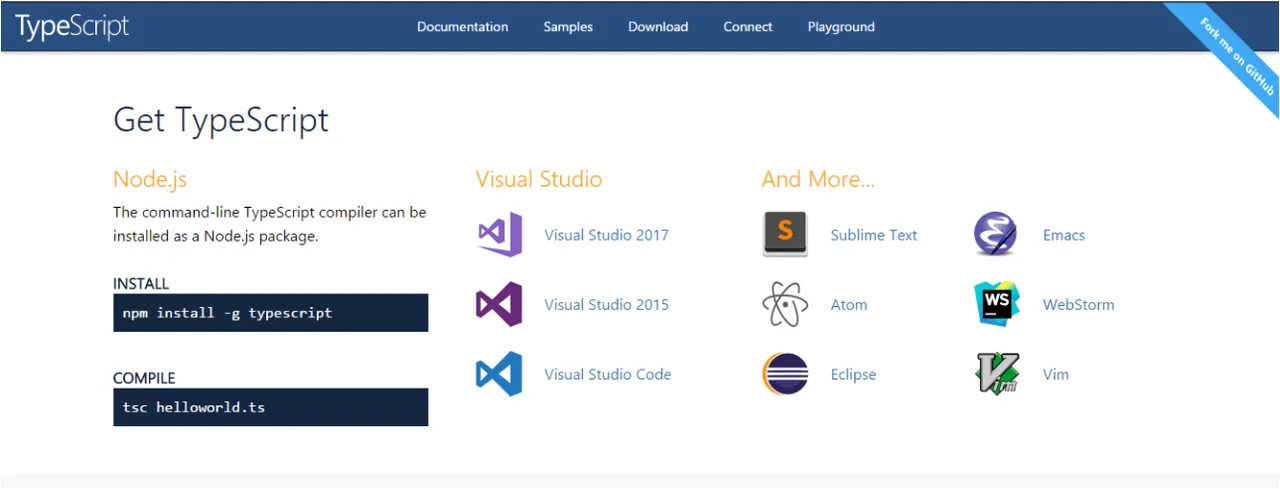
Task: Click the Vim icon
Action: (x=997, y=374)
